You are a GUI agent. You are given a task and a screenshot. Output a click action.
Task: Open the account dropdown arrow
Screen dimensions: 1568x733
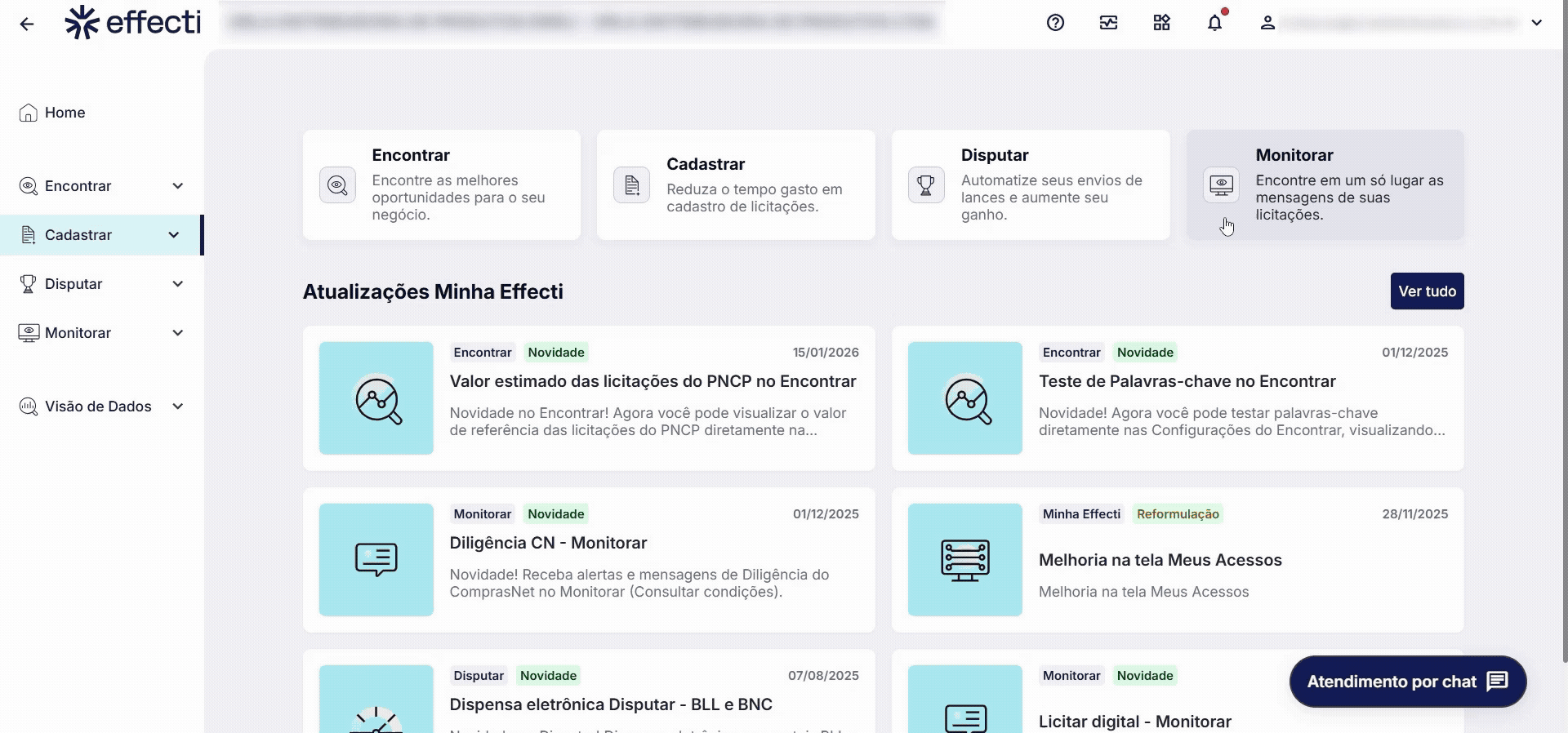point(1536,23)
